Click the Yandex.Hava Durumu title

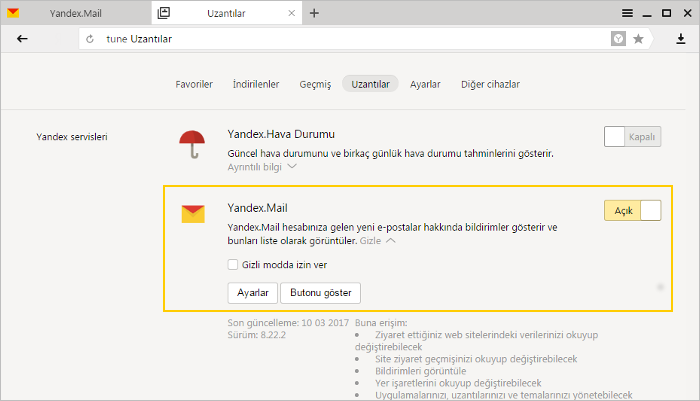pyautogui.click(x=281, y=134)
